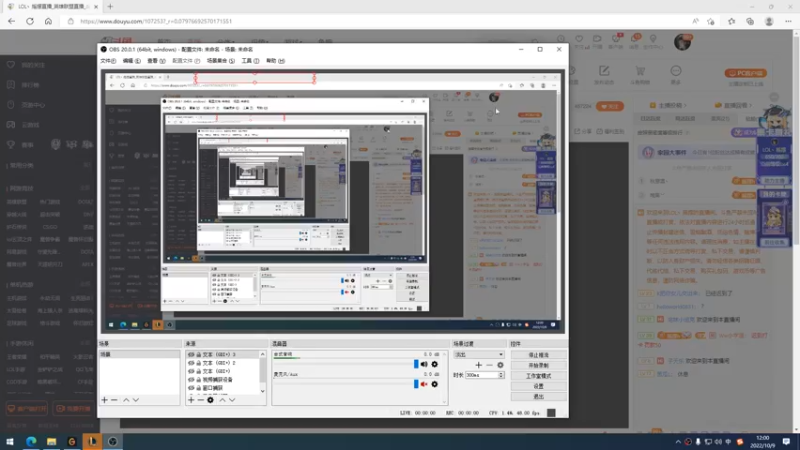Unmute the Mic/Aux red speaker icon

(424, 384)
